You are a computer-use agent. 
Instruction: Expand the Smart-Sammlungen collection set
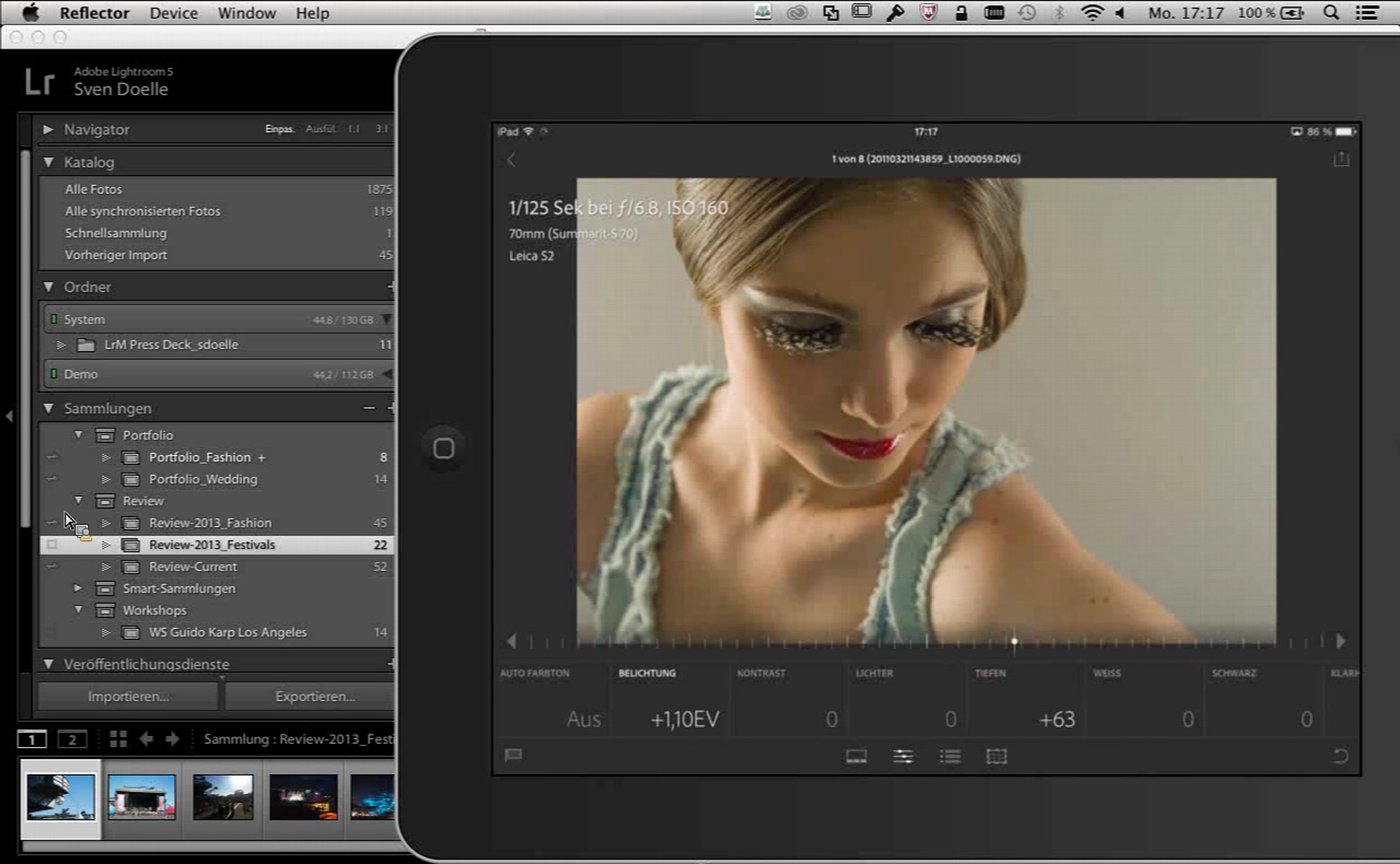(78, 588)
